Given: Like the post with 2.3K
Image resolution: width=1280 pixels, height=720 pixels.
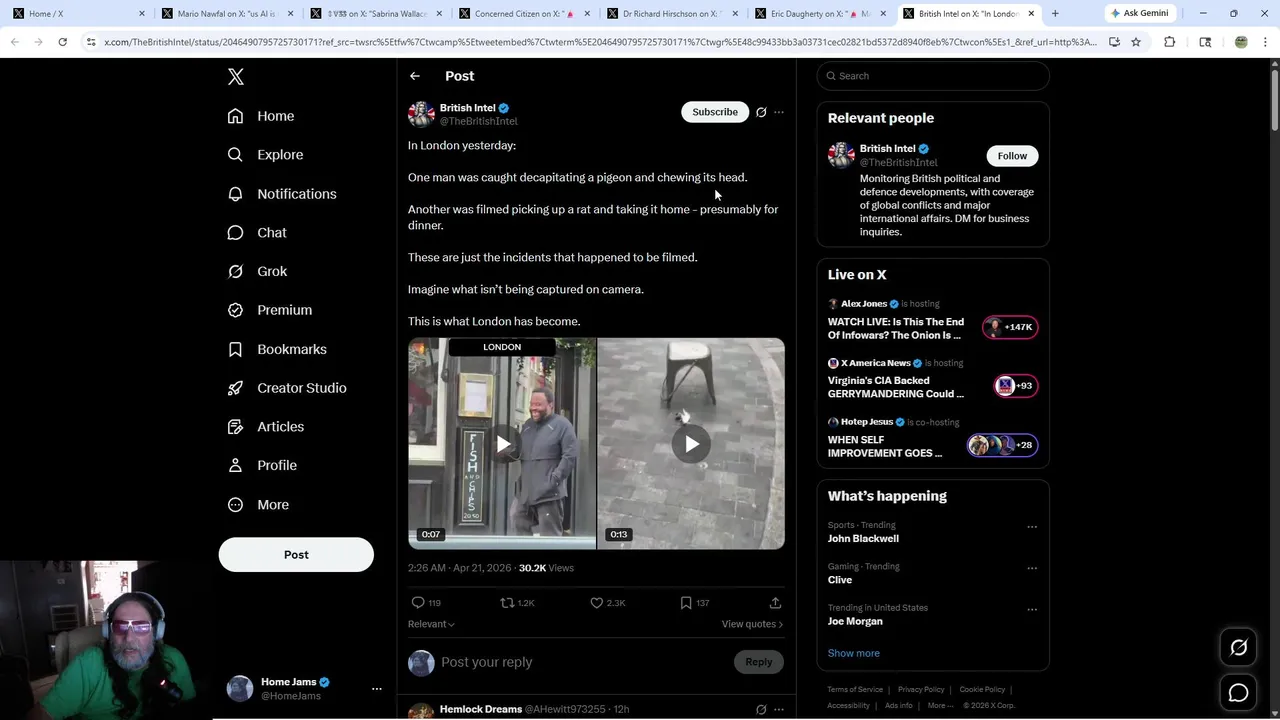Looking at the screenshot, I should point(607,603).
